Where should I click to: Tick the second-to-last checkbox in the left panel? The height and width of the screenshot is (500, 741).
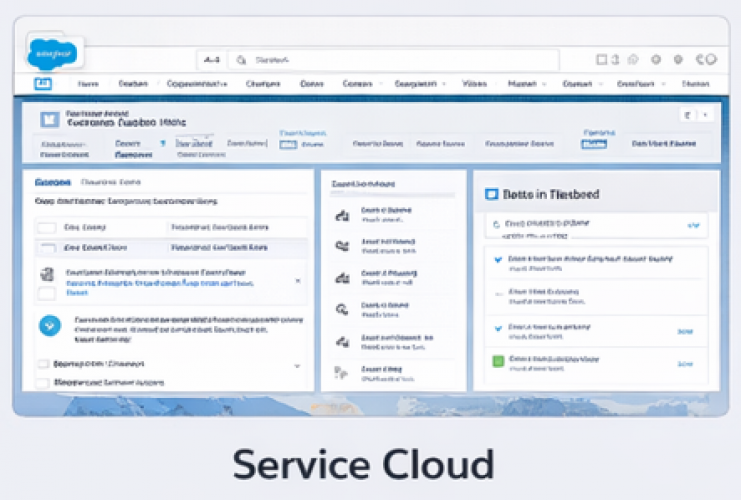(x=43, y=364)
